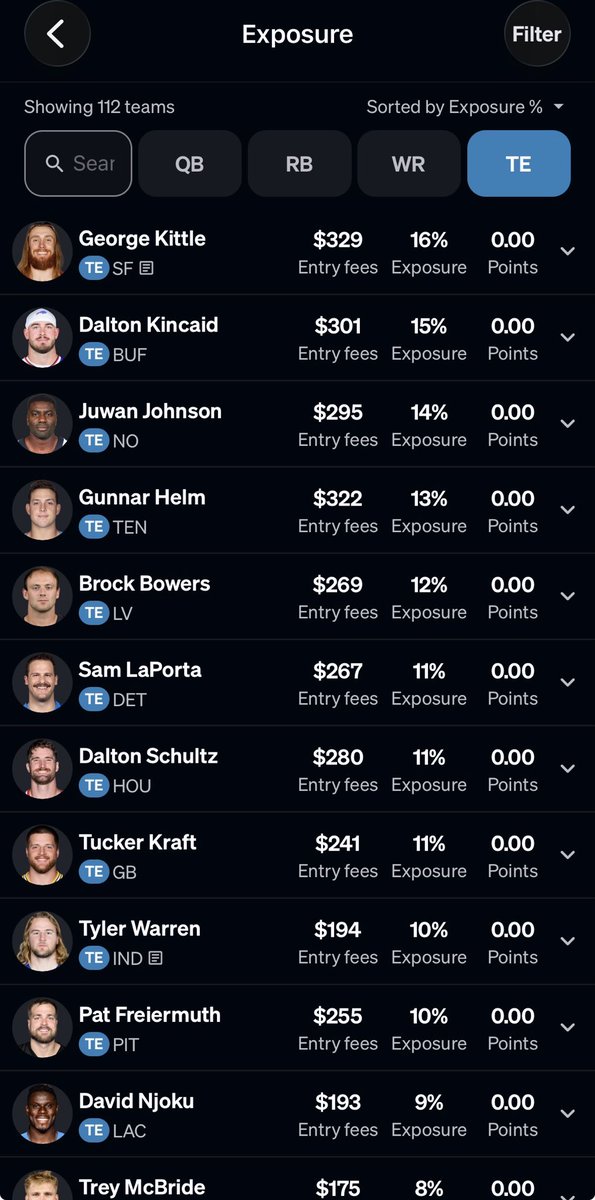Tap the TE badge under Brock Bowers
595x1200 pixels.
tap(94, 613)
